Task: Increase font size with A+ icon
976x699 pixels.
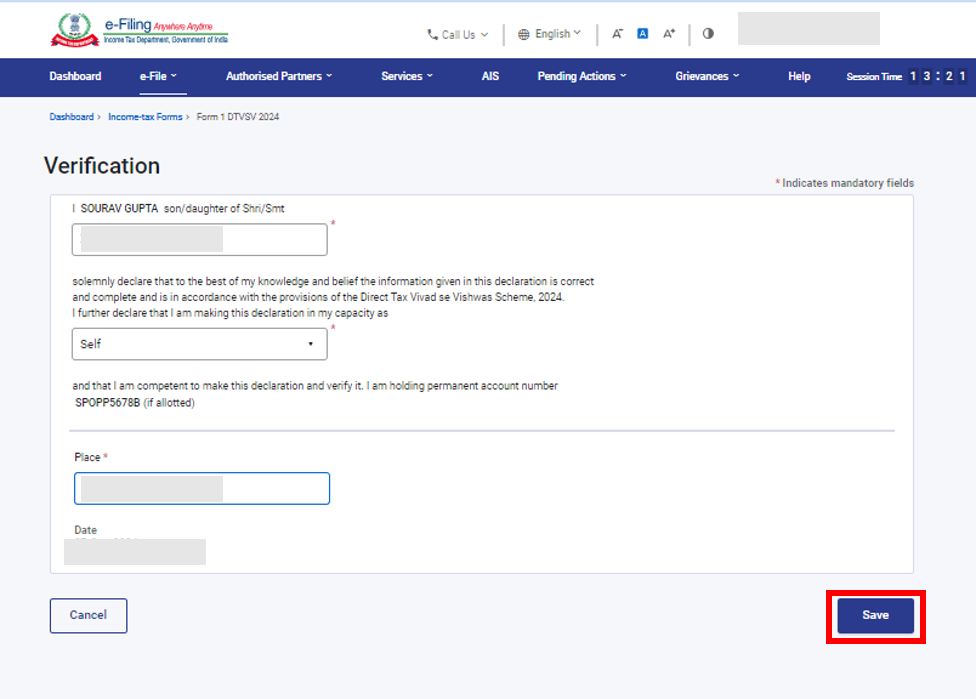Action: click(669, 34)
